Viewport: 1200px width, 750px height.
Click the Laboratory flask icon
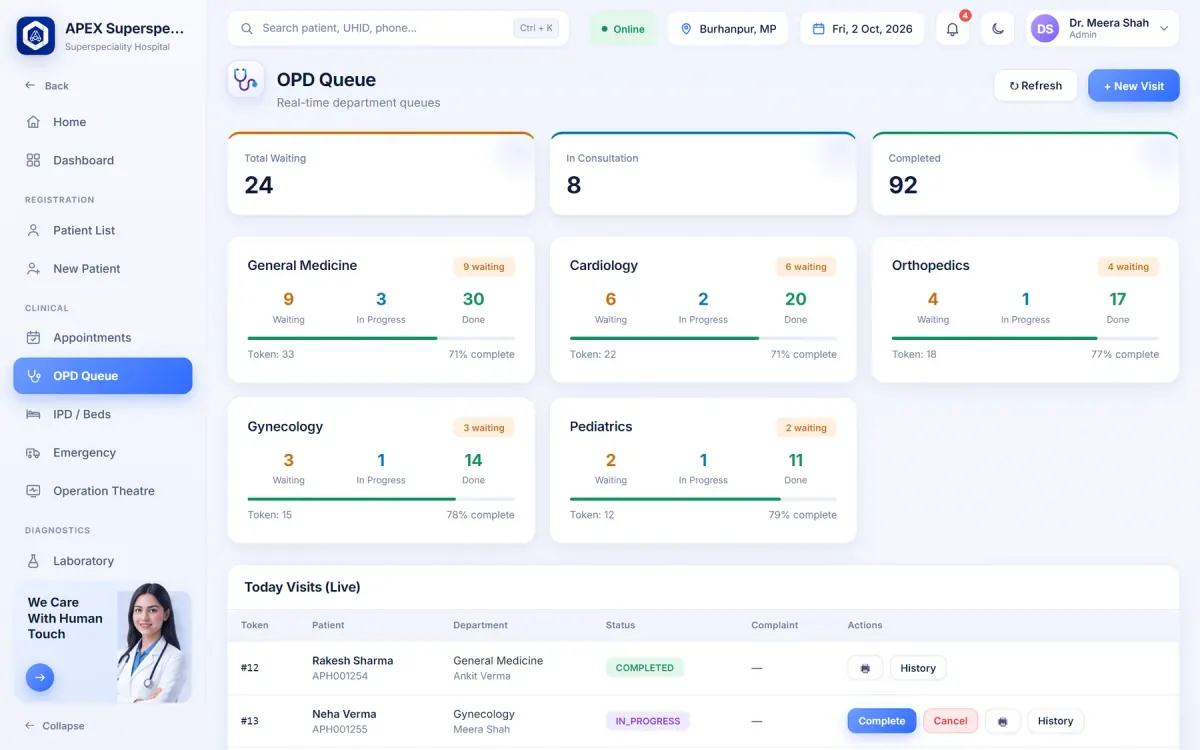33,561
